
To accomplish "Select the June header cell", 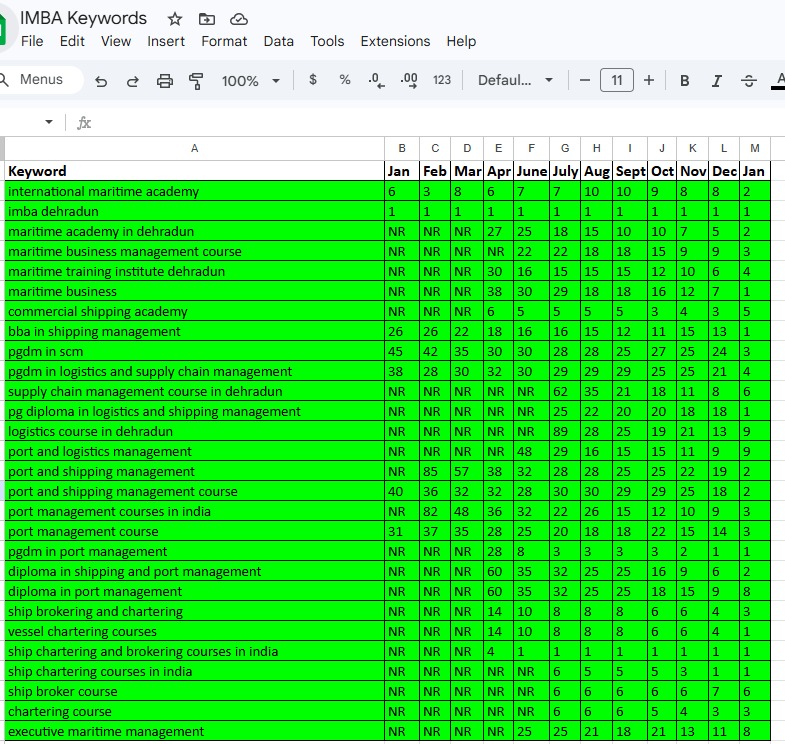I will coord(531,171).
